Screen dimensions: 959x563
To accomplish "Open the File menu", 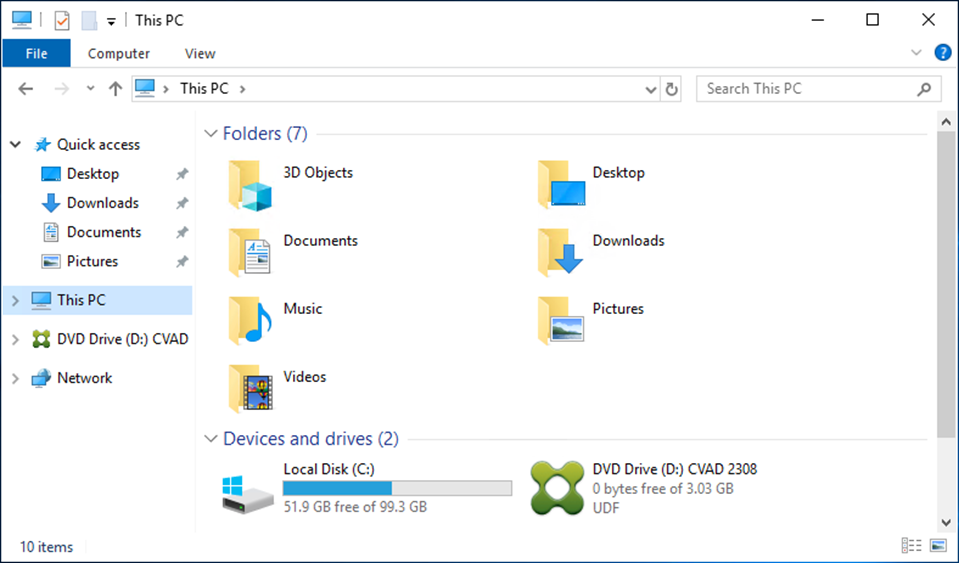I will [36, 53].
